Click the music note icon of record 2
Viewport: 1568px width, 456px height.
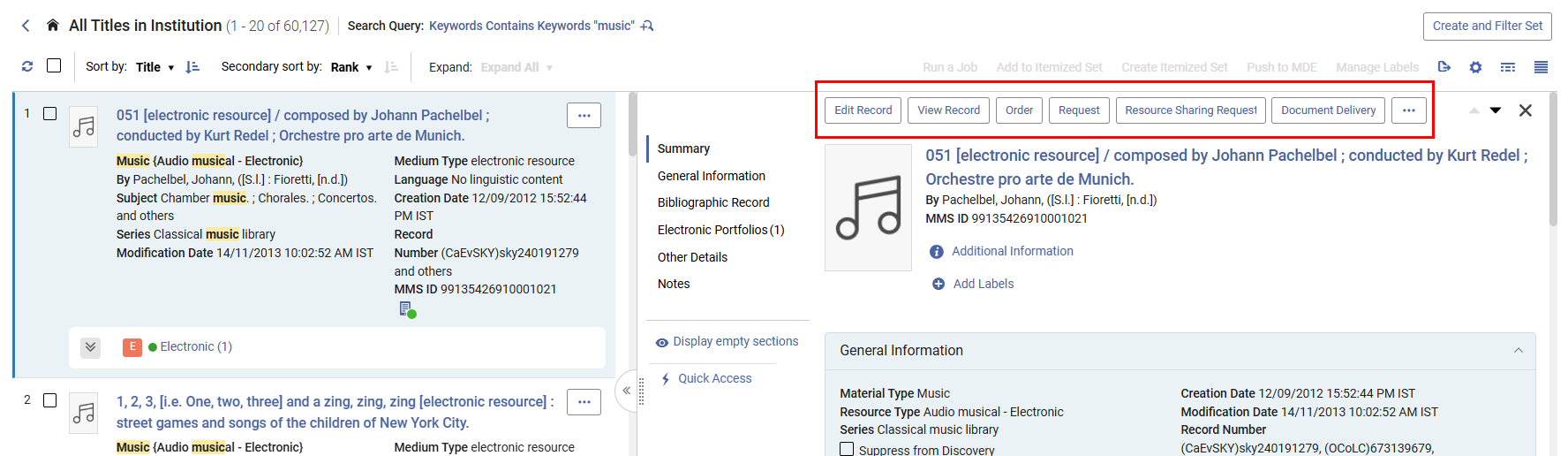tap(84, 414)
